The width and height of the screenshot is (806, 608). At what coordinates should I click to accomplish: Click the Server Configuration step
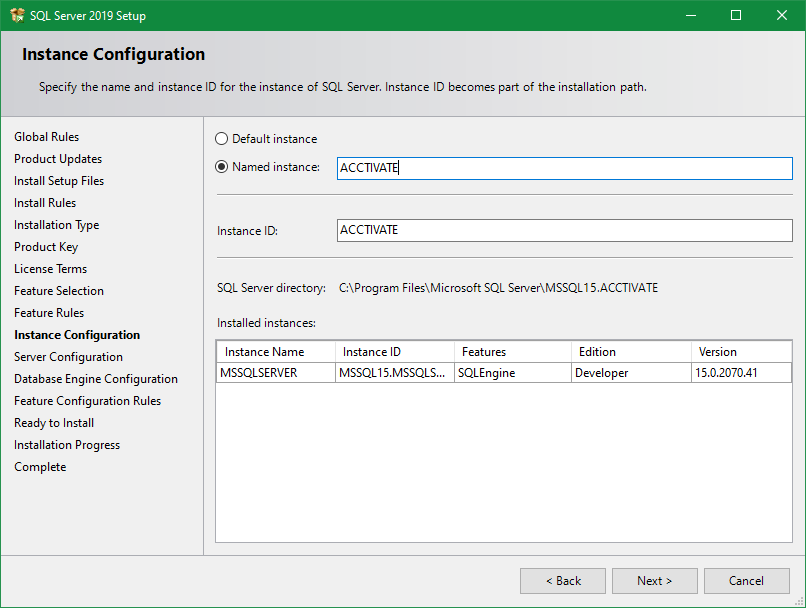[x=68, y=357]
